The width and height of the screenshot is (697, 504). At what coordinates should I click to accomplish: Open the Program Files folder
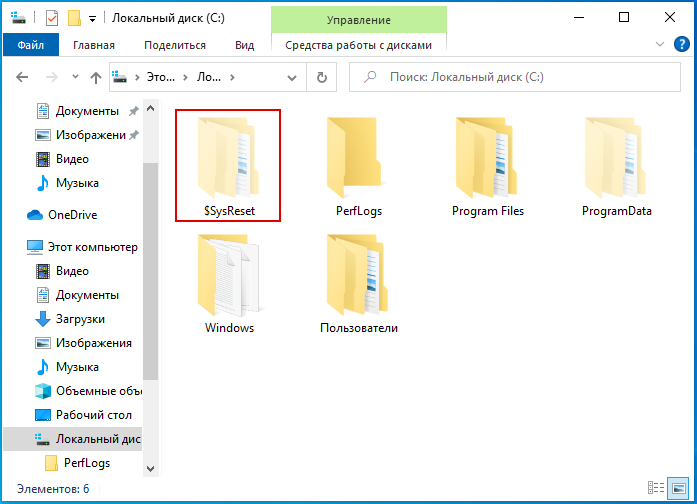(487, 165)
